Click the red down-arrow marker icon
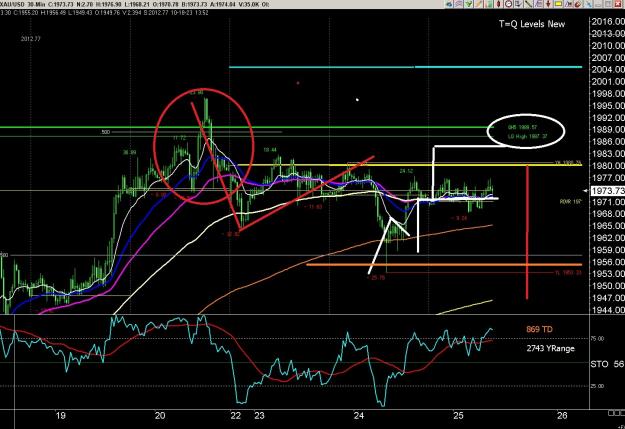 pyautogui.click(x=548, y=4)
